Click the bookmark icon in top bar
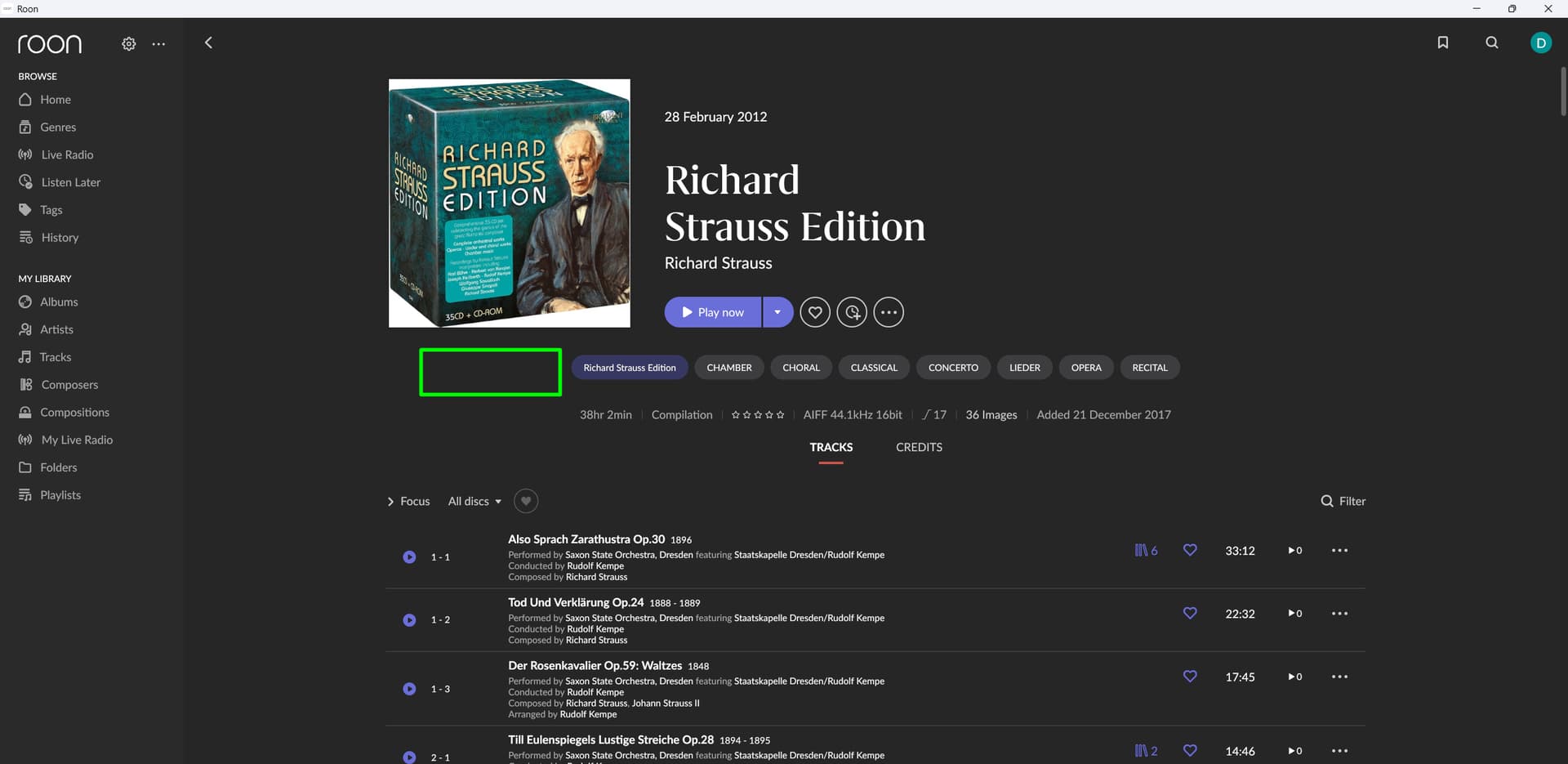 pyautogui.click(x=1442, y=42)
